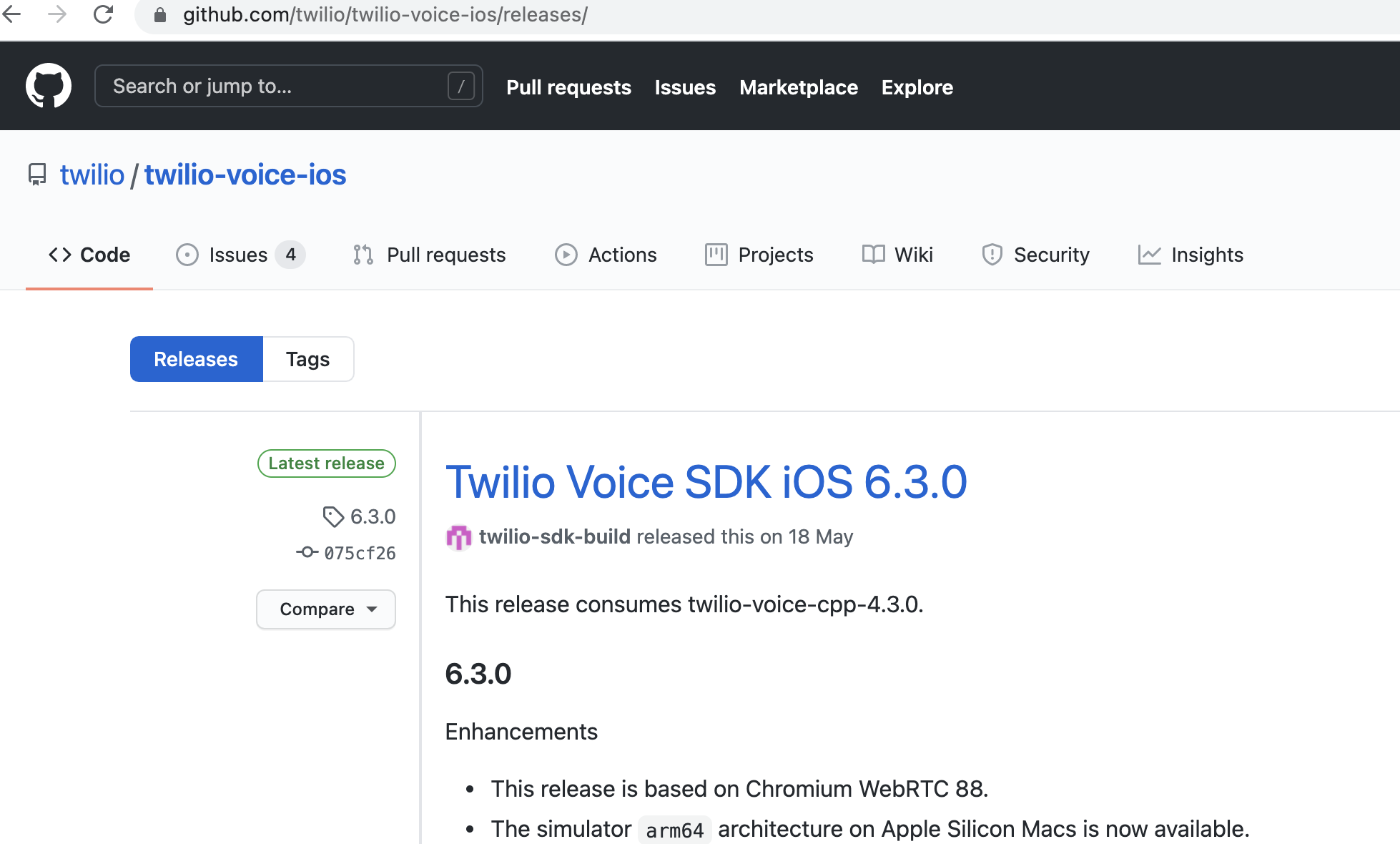Click the GitHub home icon
This screenshot has height=844, width=1400.
pos(49,86)
